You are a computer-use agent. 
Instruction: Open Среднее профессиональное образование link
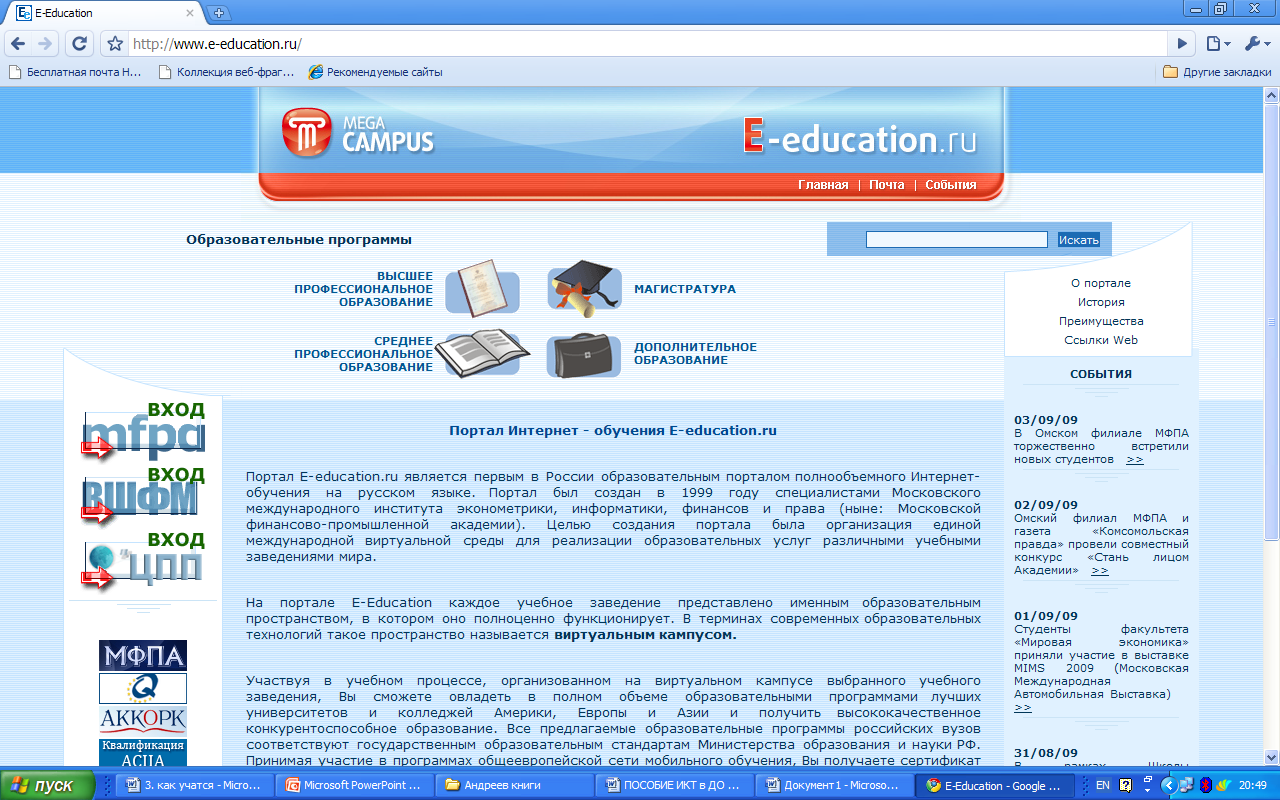click(363, 354)
